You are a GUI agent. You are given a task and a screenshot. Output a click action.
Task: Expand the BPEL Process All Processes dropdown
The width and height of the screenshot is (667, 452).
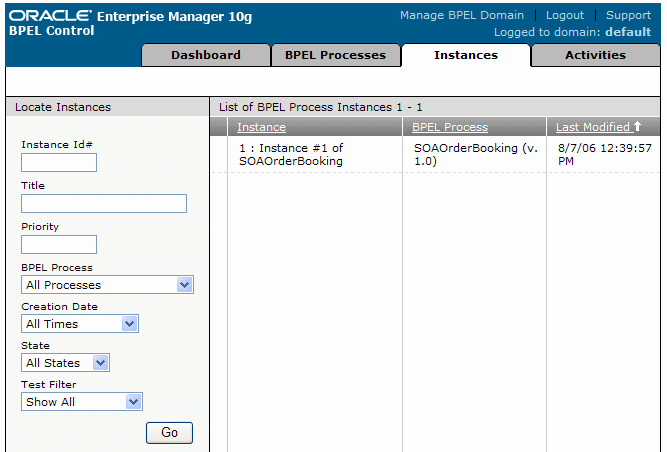(x=107, y=284)
